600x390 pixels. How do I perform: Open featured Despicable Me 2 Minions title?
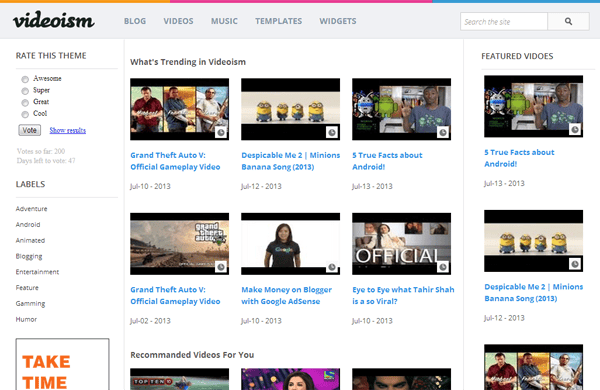tap(533, 292)
